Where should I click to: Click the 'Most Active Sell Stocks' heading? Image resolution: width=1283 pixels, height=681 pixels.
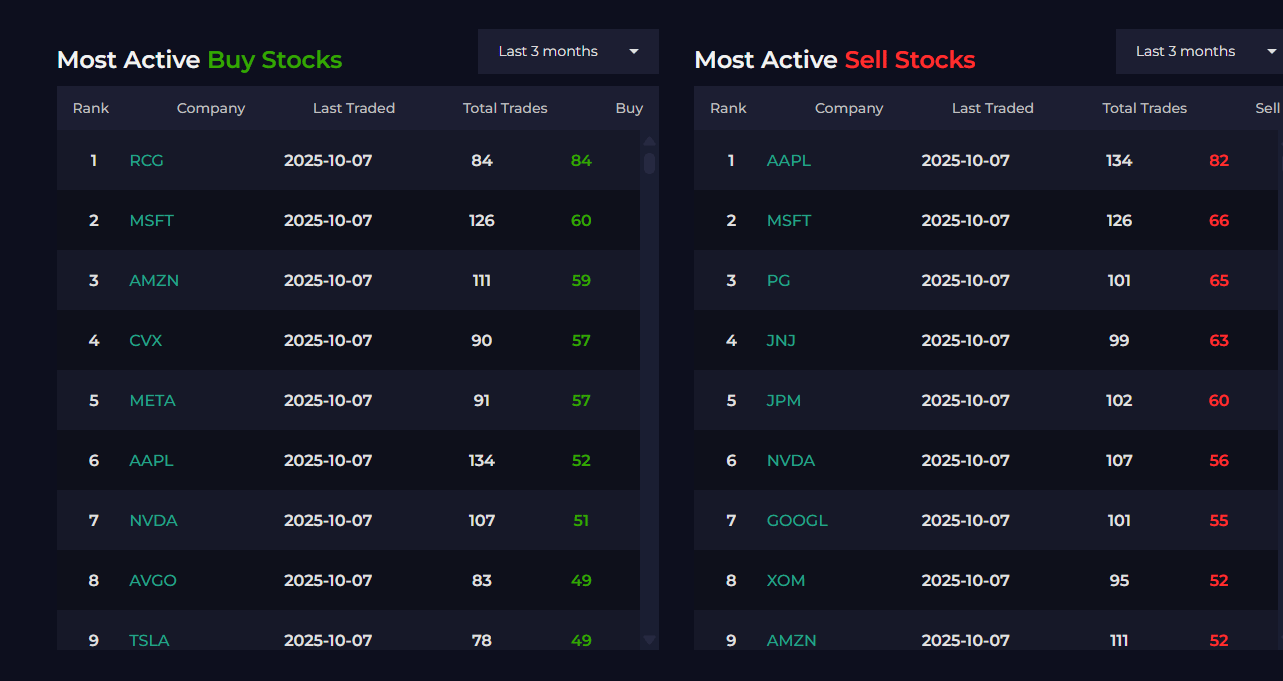click(x=835, y=60)
